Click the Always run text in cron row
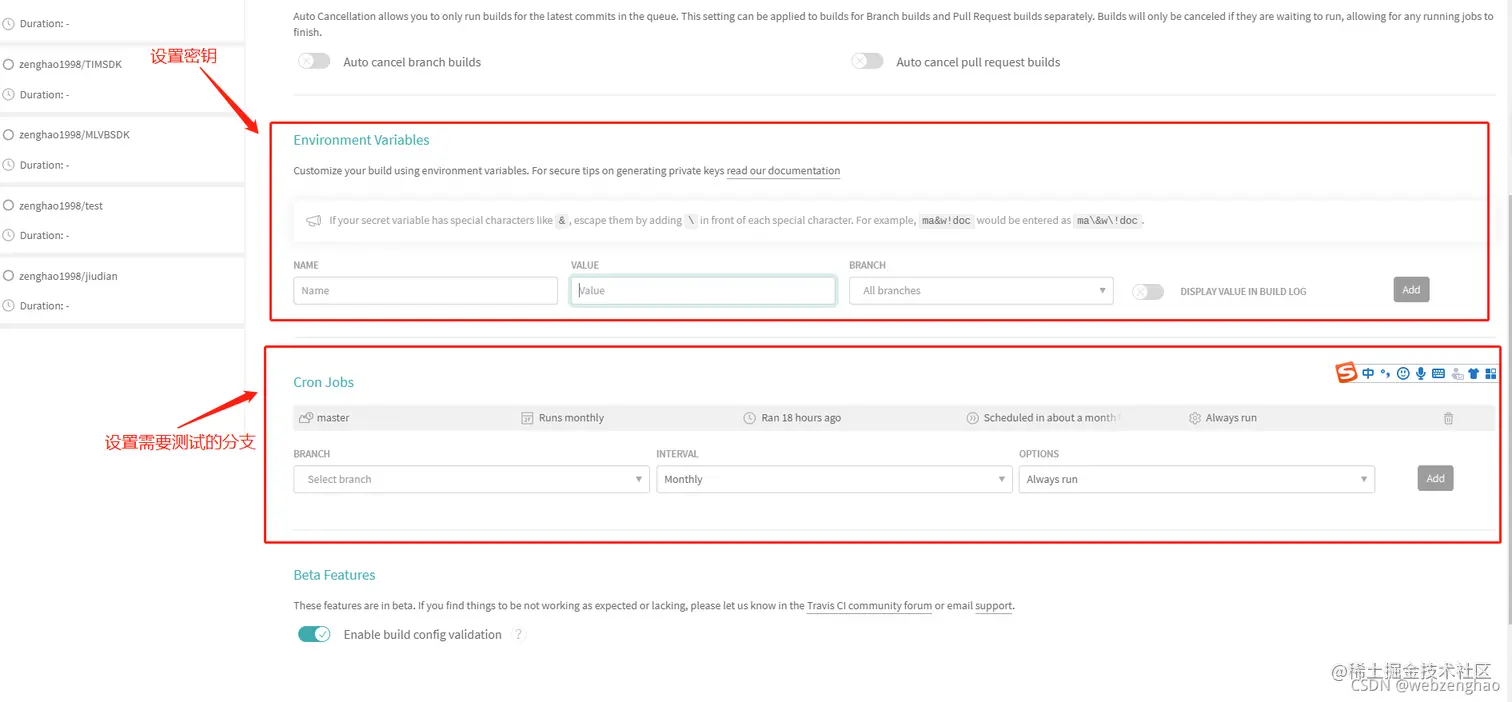Screen dimensions: 1512x702 [1231, 418]
